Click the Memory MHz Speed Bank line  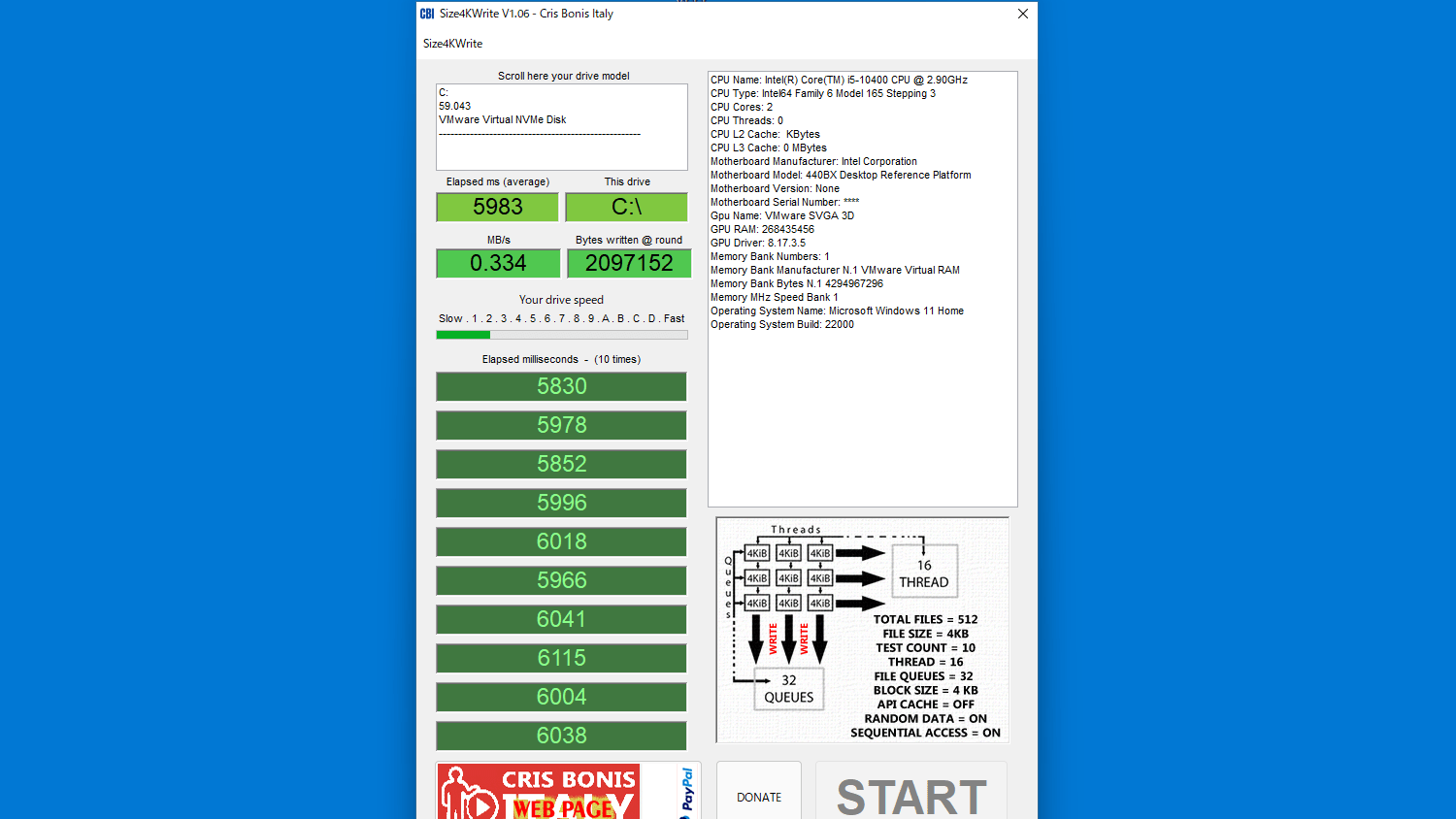774,297
